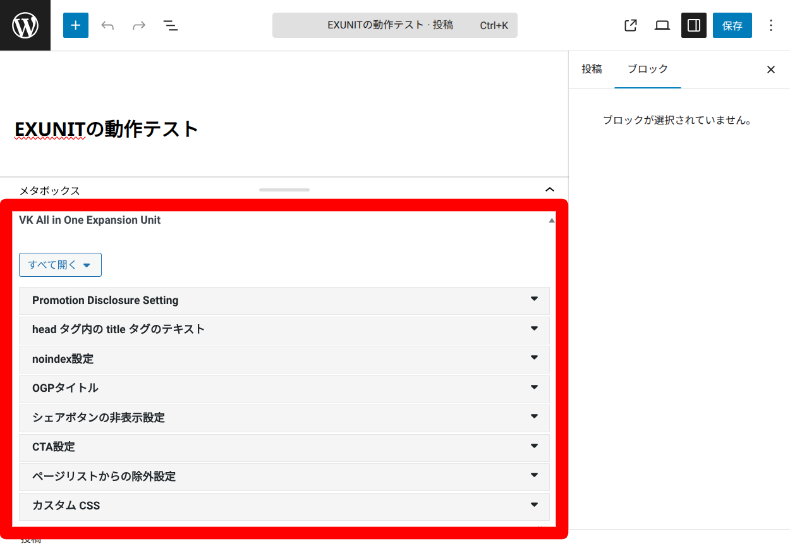
Task: Open the document overview list view
Action: (170, 25)
